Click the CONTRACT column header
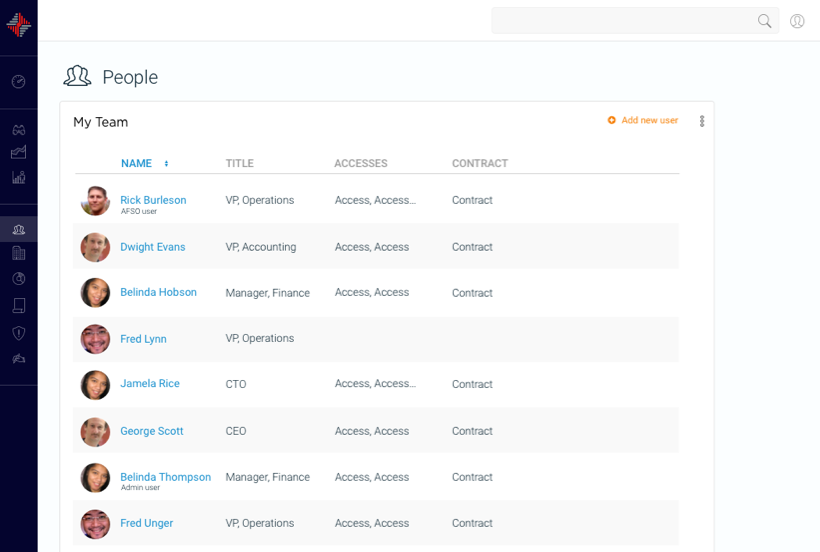Viewport: 820px width, 552px height. (479, 164)
